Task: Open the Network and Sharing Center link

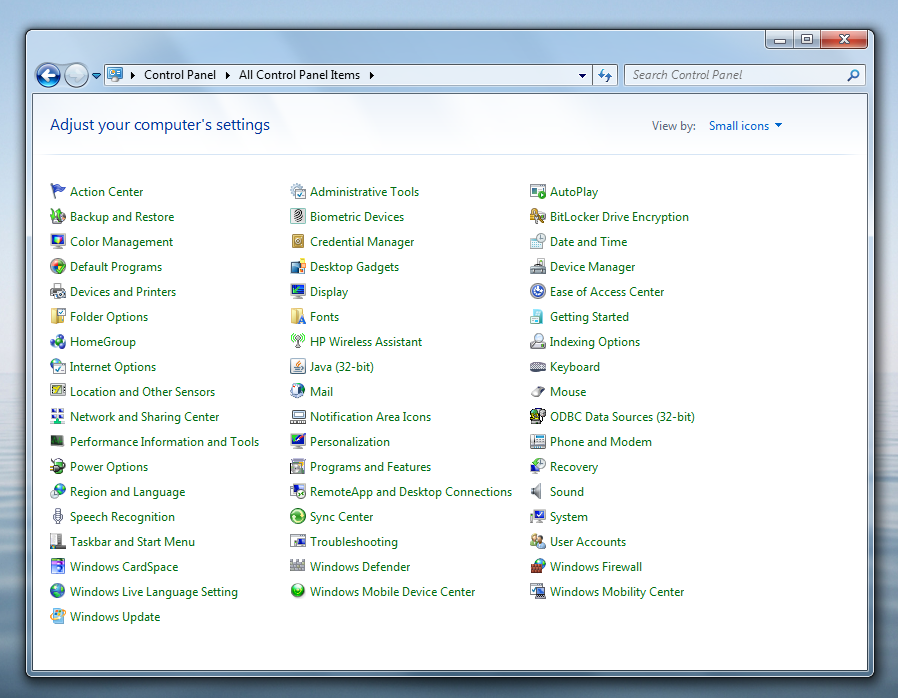Action: click(144, 417)
